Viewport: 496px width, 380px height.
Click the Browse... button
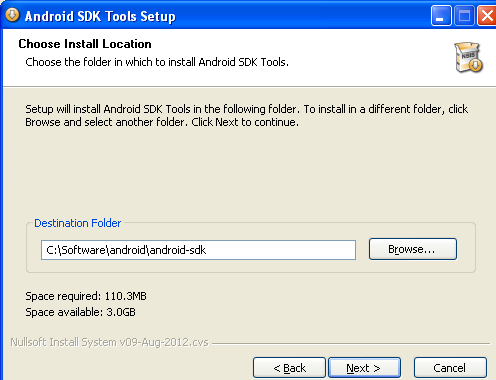pyautogui.click(x=413, y=249)
